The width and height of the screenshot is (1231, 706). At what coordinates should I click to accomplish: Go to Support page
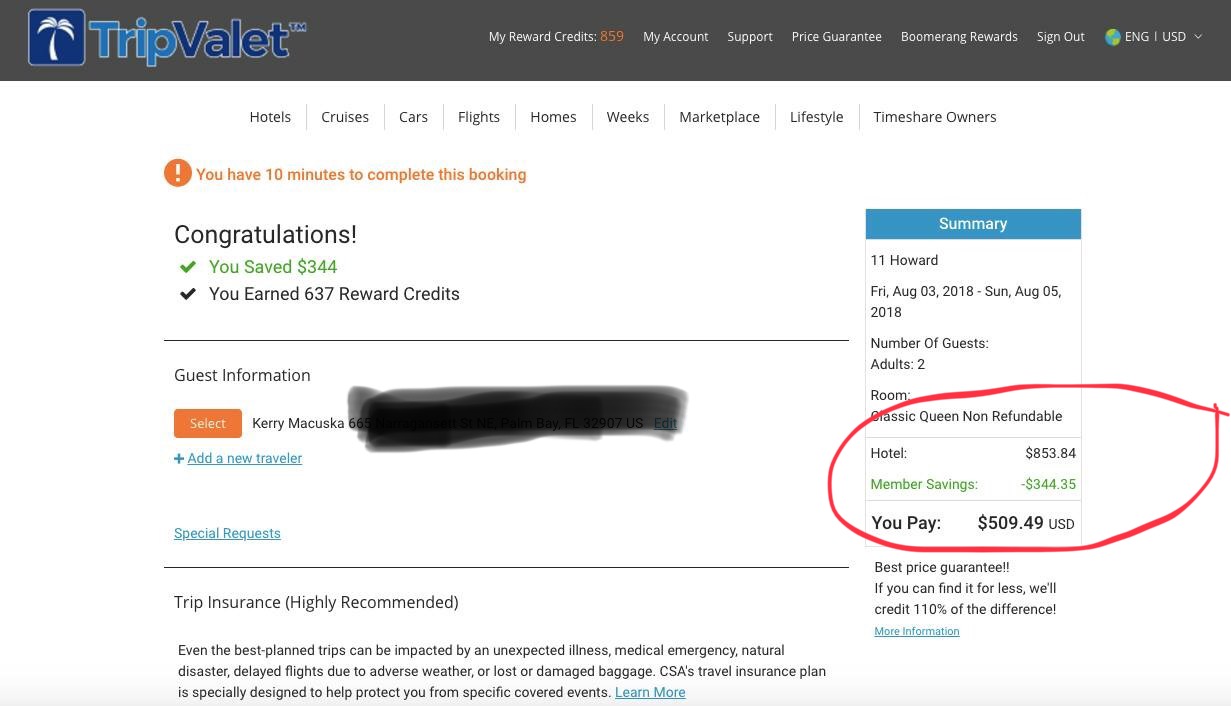click(750, 37)
